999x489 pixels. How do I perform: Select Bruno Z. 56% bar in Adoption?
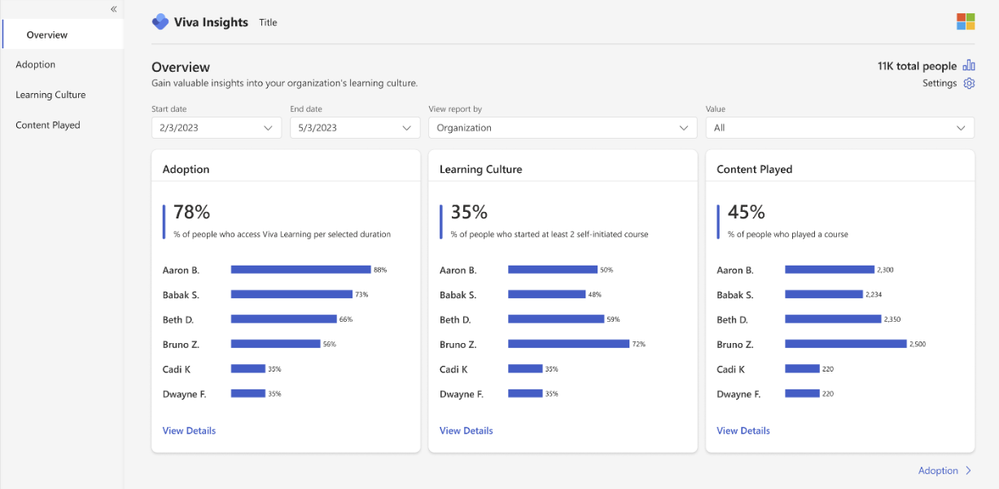pyautogui.click(x=275, y=344)
